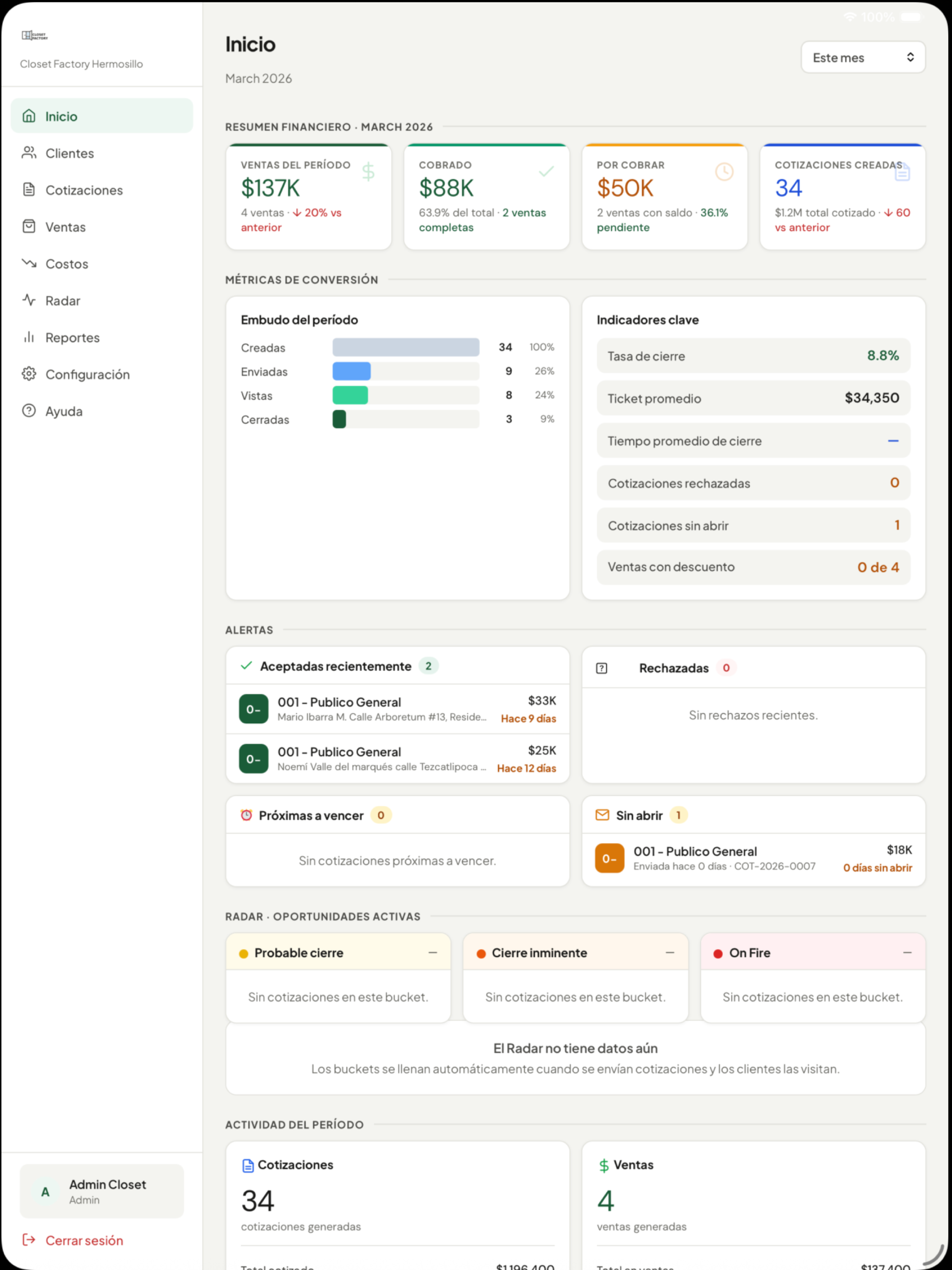
Task: Select the Ayuda question mark icon
Action: tap(29, 410)
